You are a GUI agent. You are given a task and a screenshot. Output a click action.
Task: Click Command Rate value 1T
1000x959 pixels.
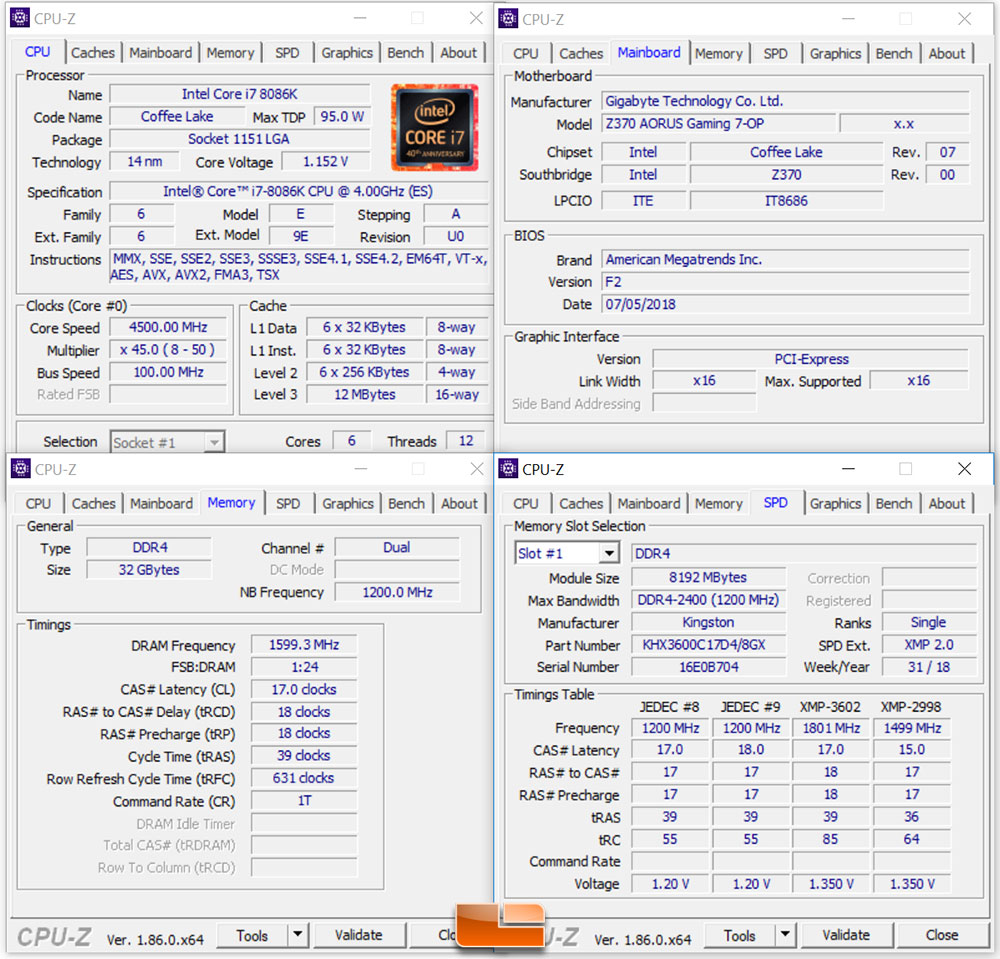[x=304, y=800]
